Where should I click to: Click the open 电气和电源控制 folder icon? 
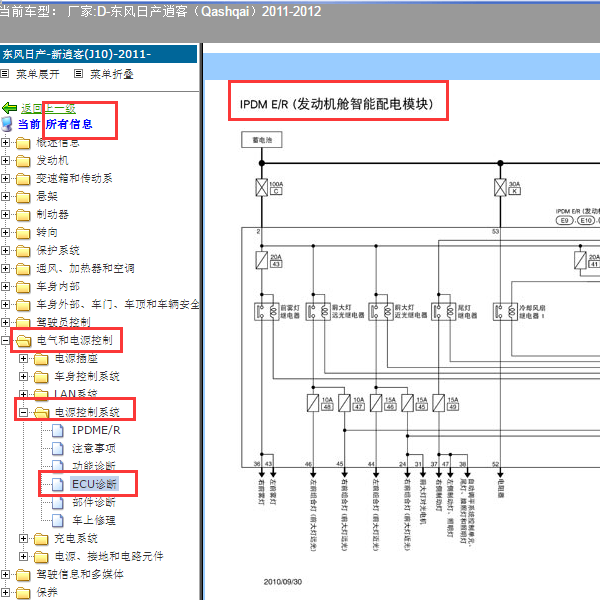23,341
